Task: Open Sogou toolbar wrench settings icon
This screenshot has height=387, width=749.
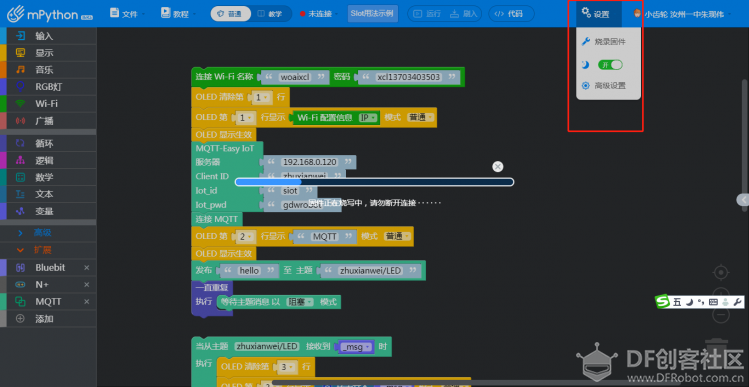Action: coord(737,302)
